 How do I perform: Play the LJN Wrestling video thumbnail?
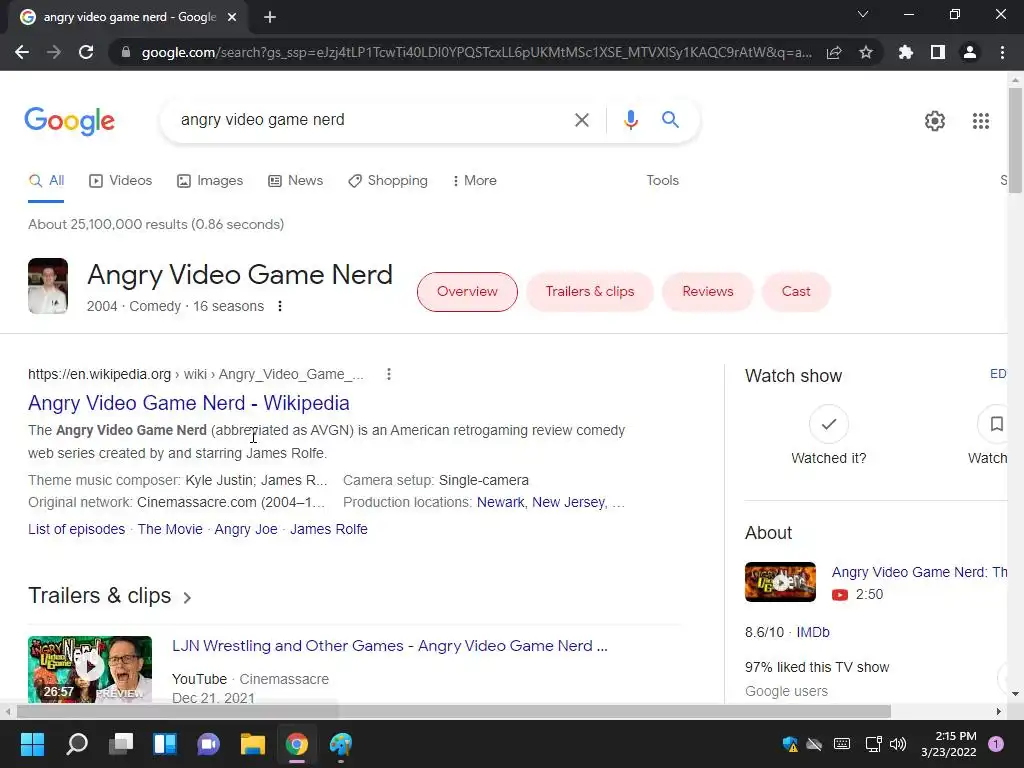point(90,669)
